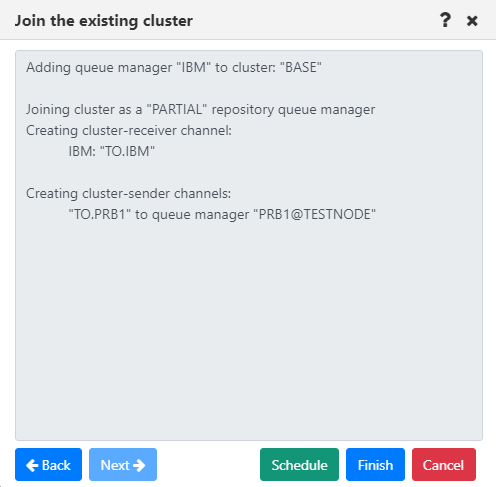
Task: Click the dialog header bar background
Action: pyautogui.click(x=300, y=20)
